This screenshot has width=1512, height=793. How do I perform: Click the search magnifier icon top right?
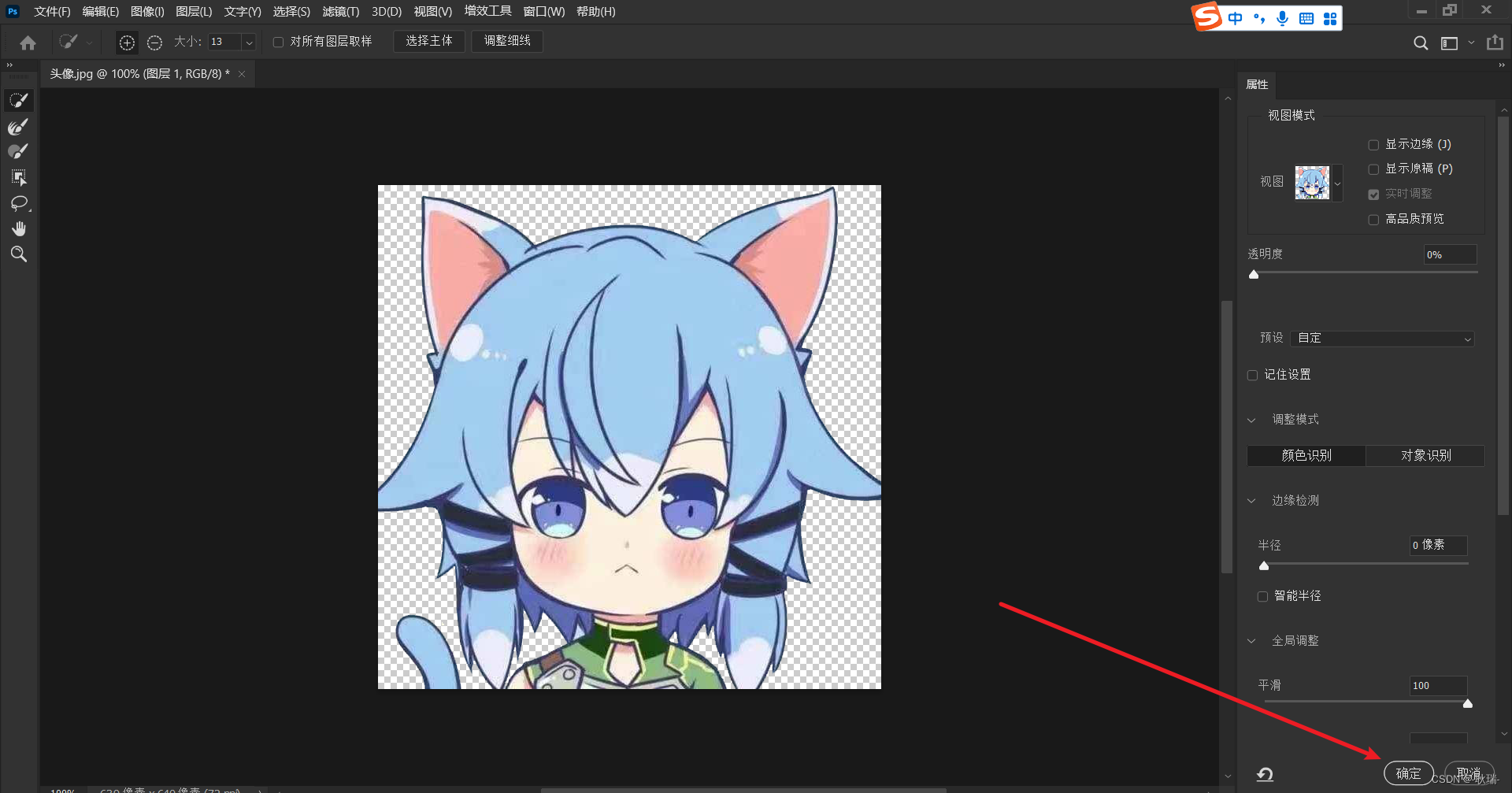coord(1421,43)
